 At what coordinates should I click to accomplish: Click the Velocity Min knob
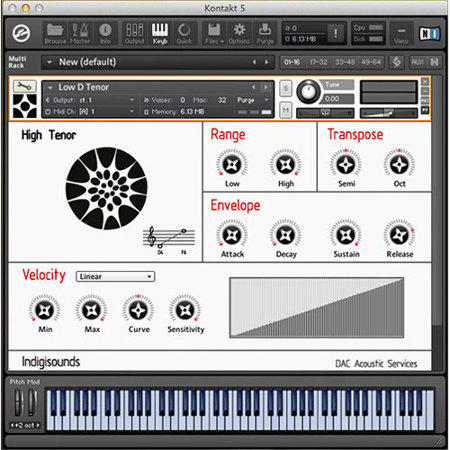[x=45, y=310]
